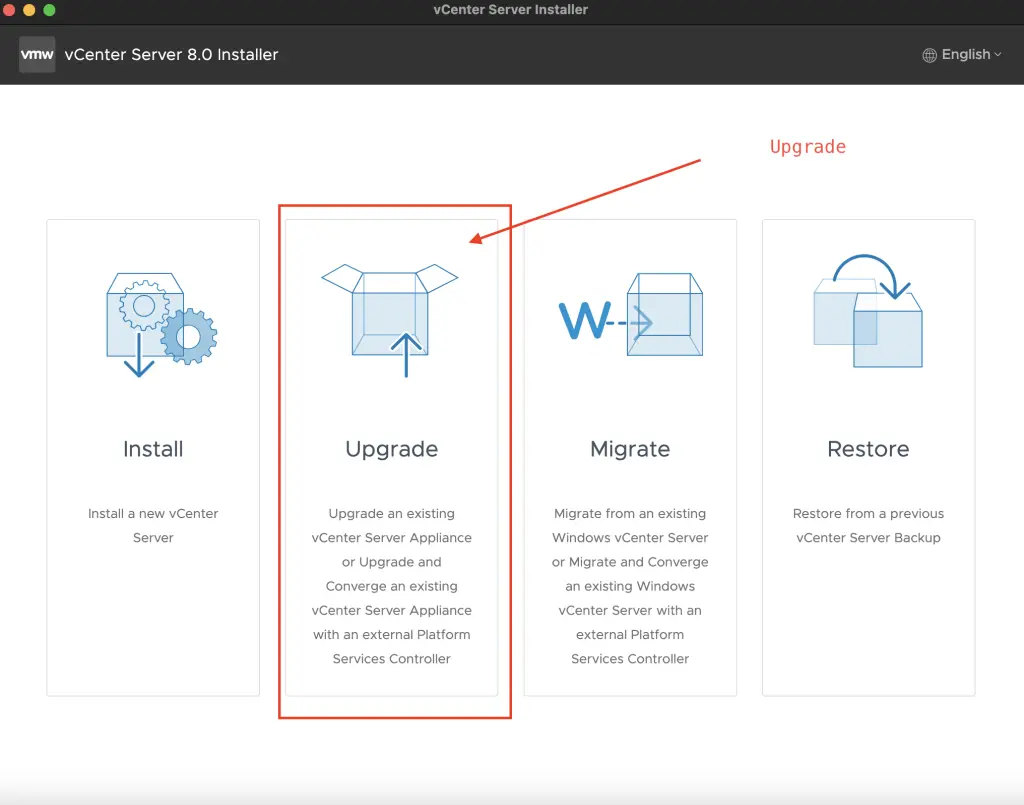This screenshot has height=805, width=1024.
Task: Close the installer with the red button
Action: point(10,10)
